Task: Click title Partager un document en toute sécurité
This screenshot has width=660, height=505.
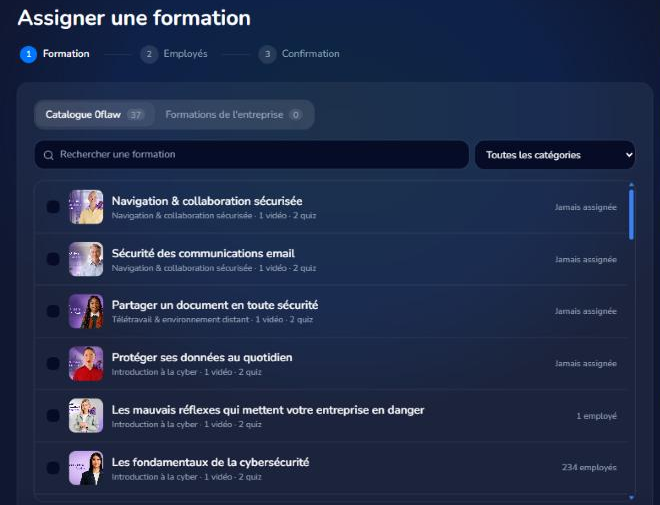Action: 215,305
